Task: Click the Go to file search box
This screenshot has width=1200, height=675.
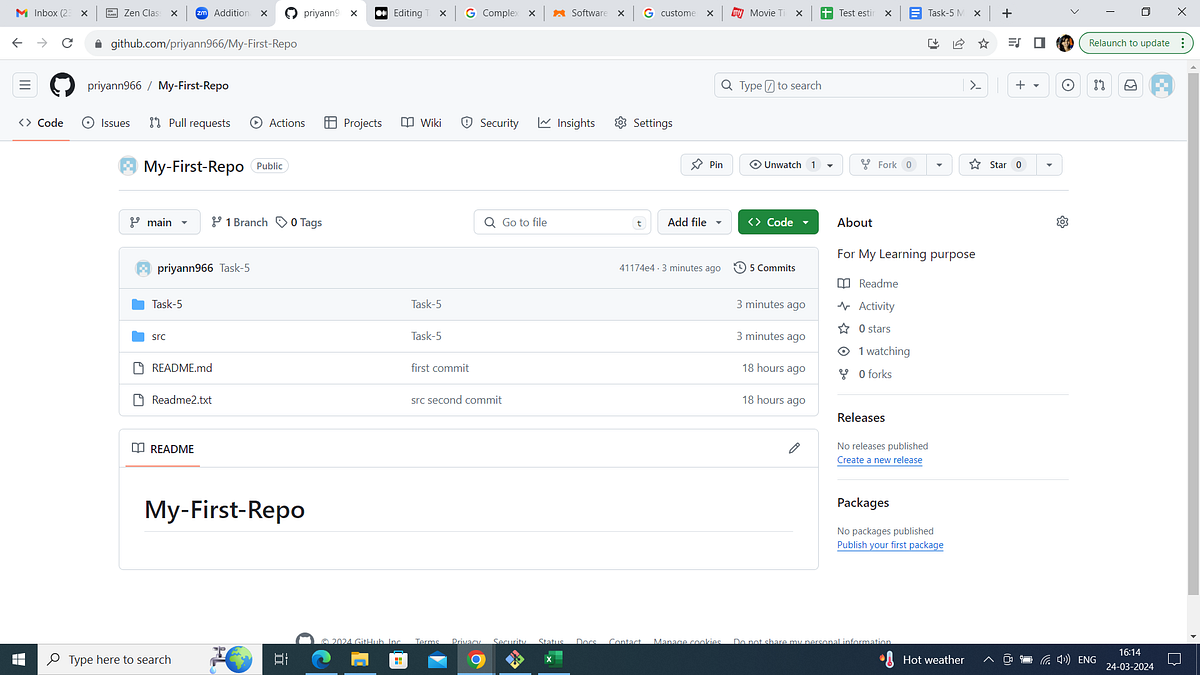Action: point(562,222)
